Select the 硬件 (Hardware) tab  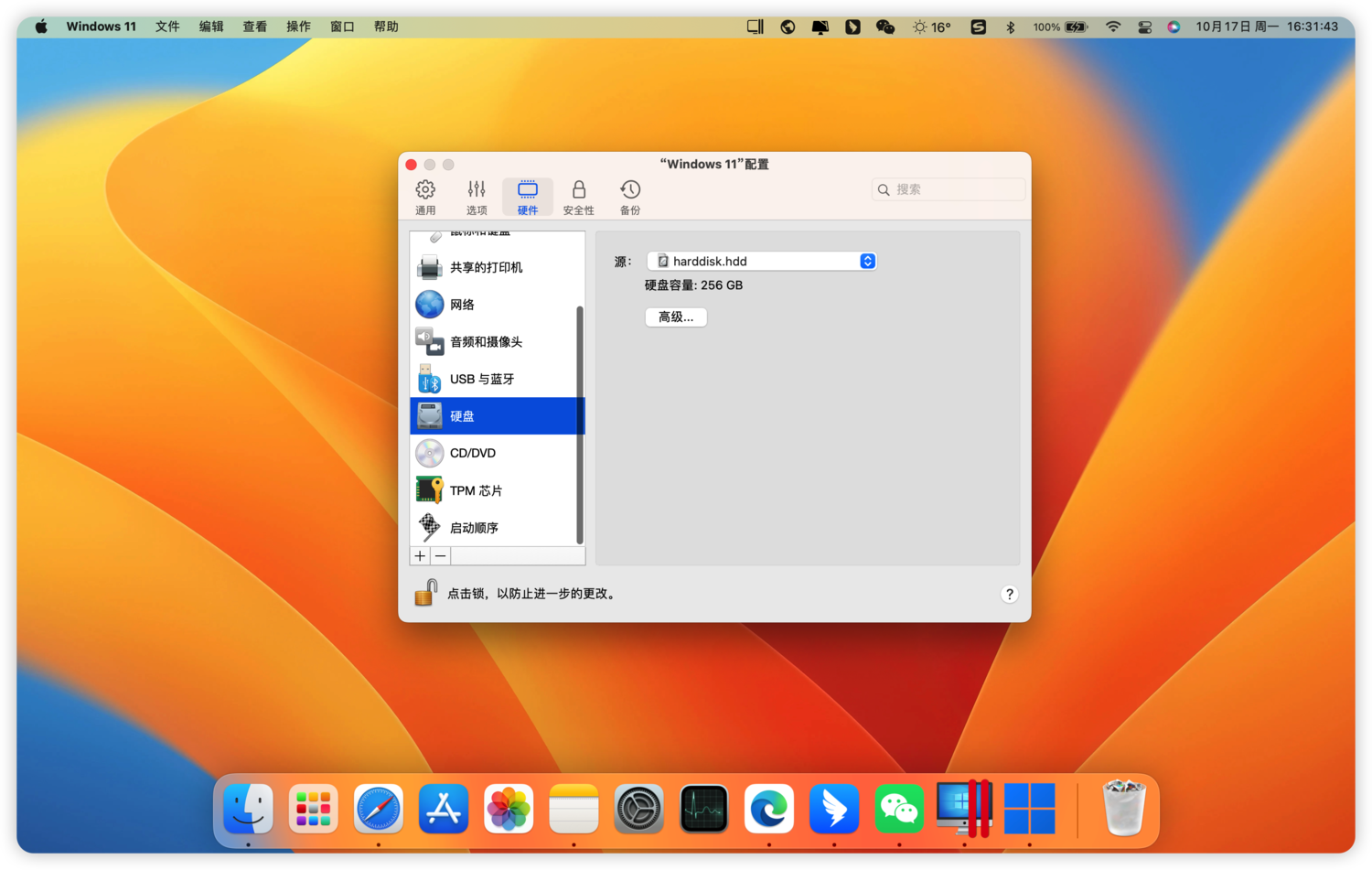[x=528, y=198]
